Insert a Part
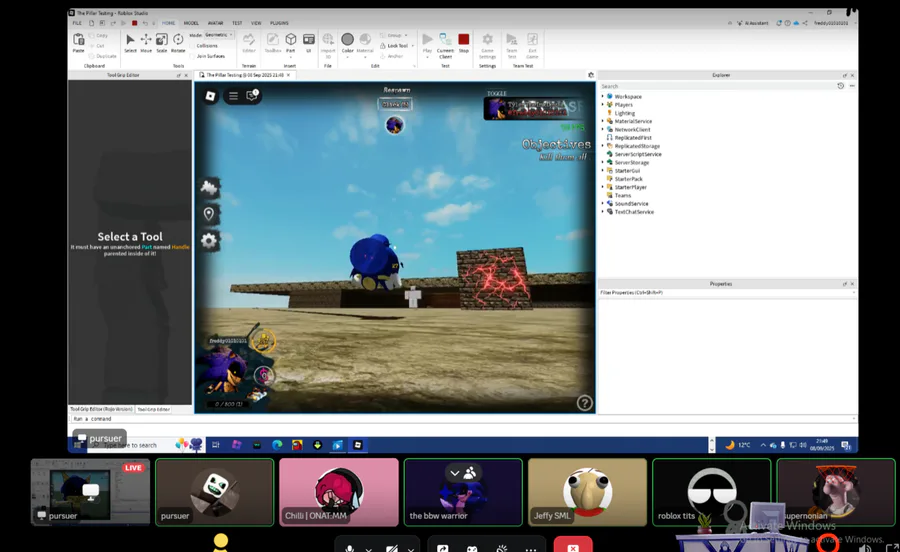The image size is (900, 552). pos(291,43)
